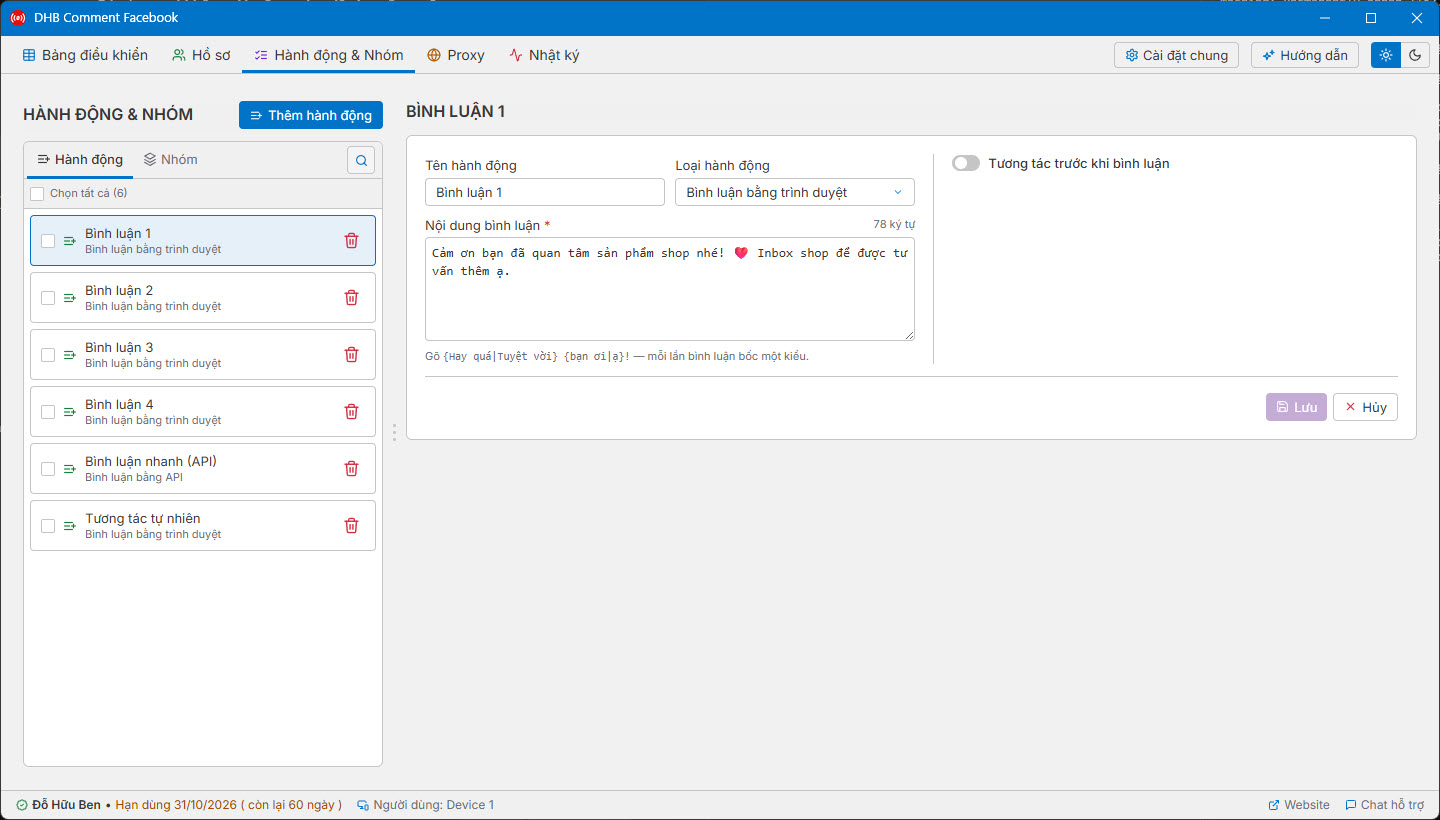Enable Tương tác trước khi bình luận toggle
The width and height of the screenshot is (1440, 820).
966,163
